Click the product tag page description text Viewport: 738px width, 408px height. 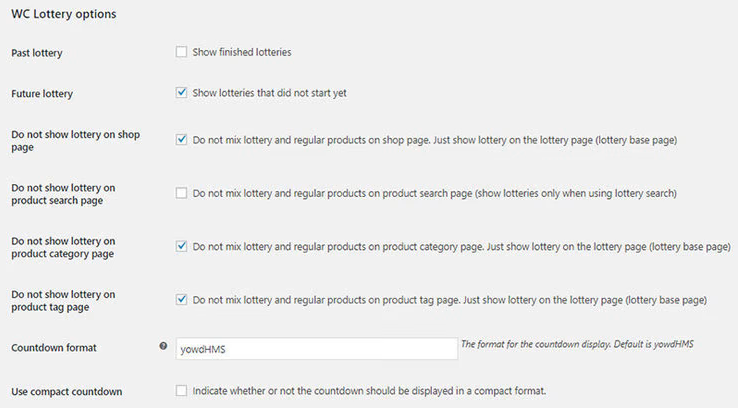(x=449, y=300)
